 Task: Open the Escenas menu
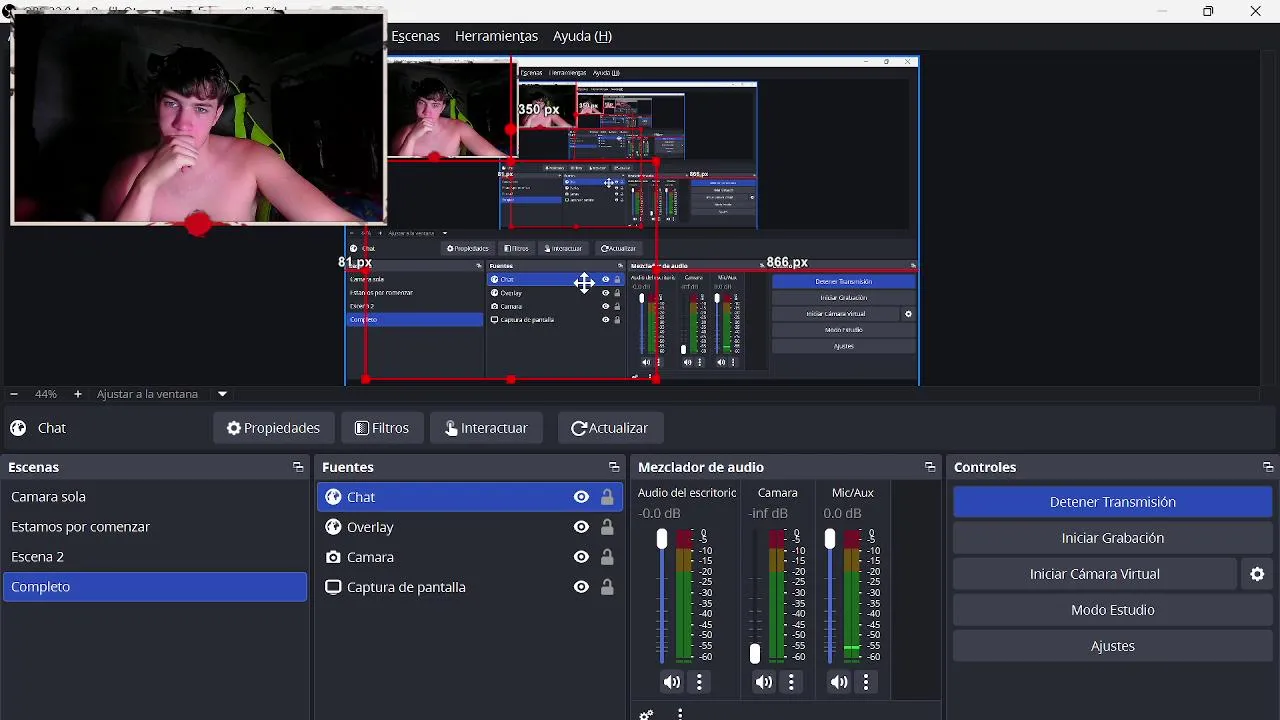[x=415, y=36]
